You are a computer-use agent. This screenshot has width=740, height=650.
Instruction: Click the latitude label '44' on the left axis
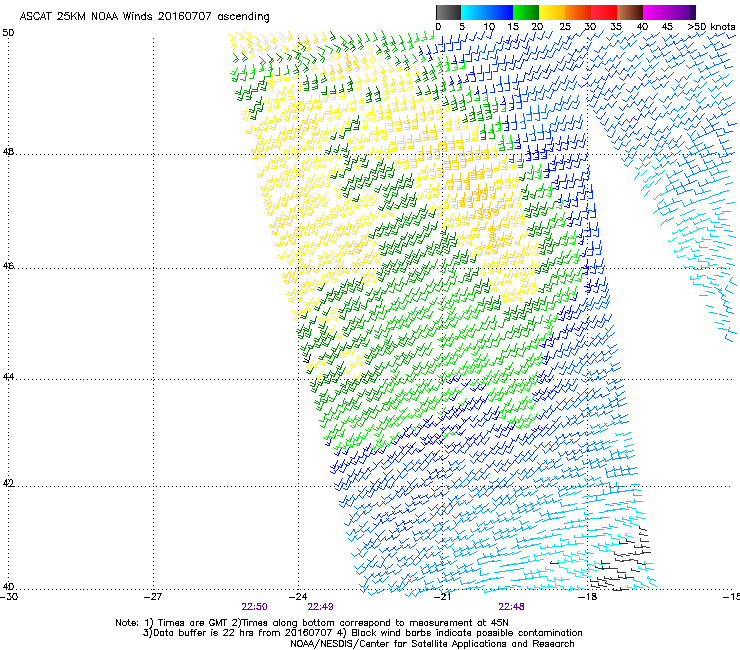tap(8, 377)
